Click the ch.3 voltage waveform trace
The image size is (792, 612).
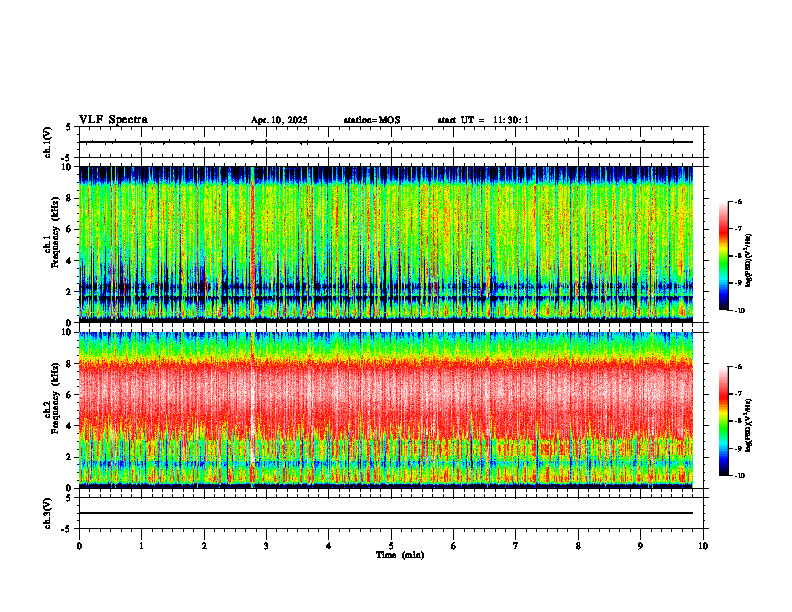coord(386,513)
